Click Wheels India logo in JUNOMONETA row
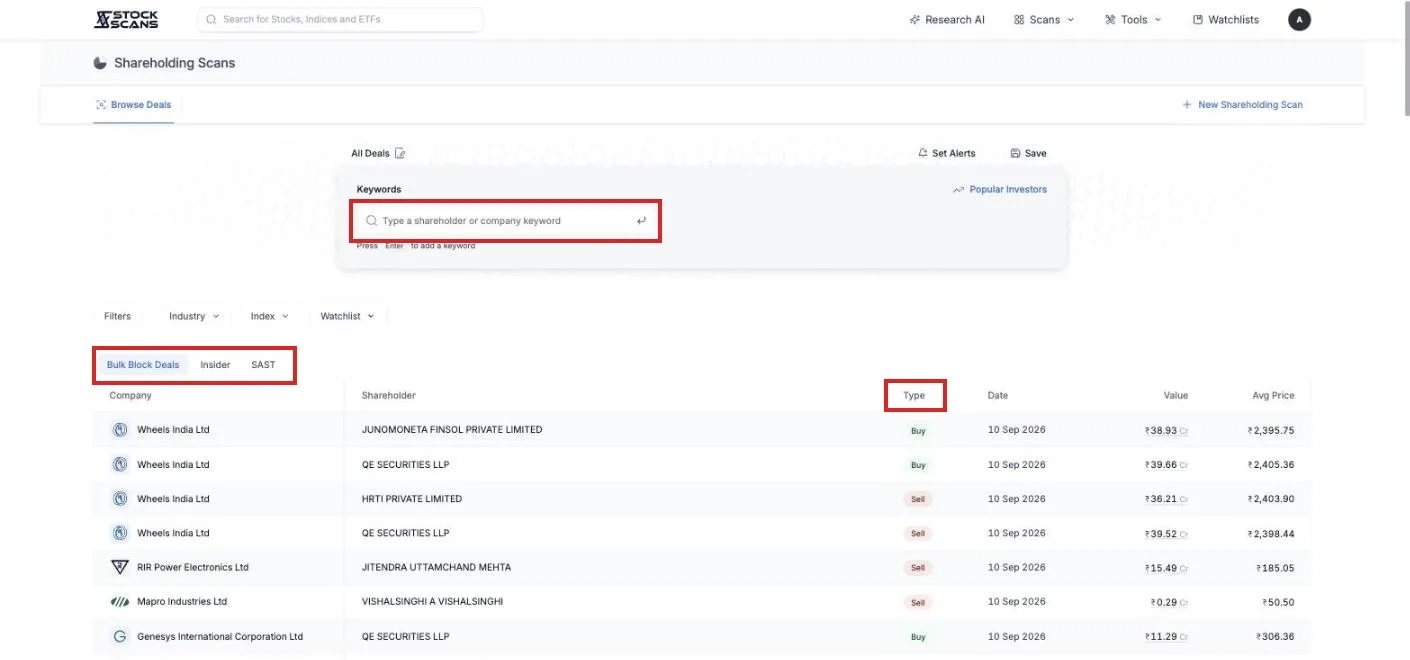Viewport: 1410px width, 660px height. click(120, 430)
